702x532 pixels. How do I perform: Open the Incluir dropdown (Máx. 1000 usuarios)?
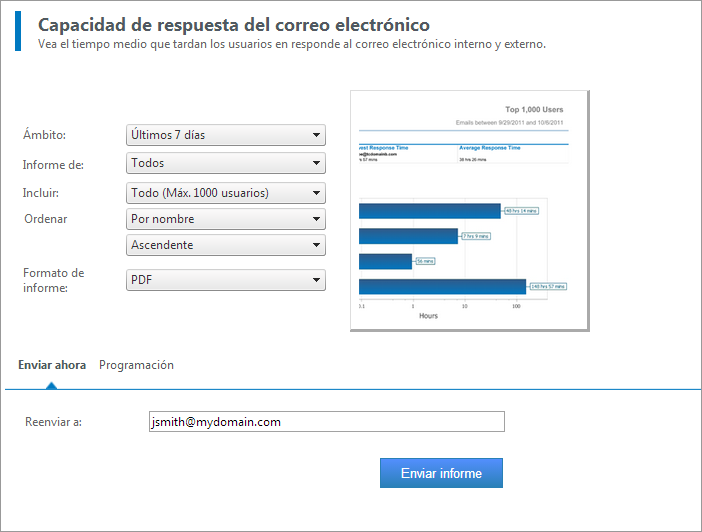click(226, 192)
